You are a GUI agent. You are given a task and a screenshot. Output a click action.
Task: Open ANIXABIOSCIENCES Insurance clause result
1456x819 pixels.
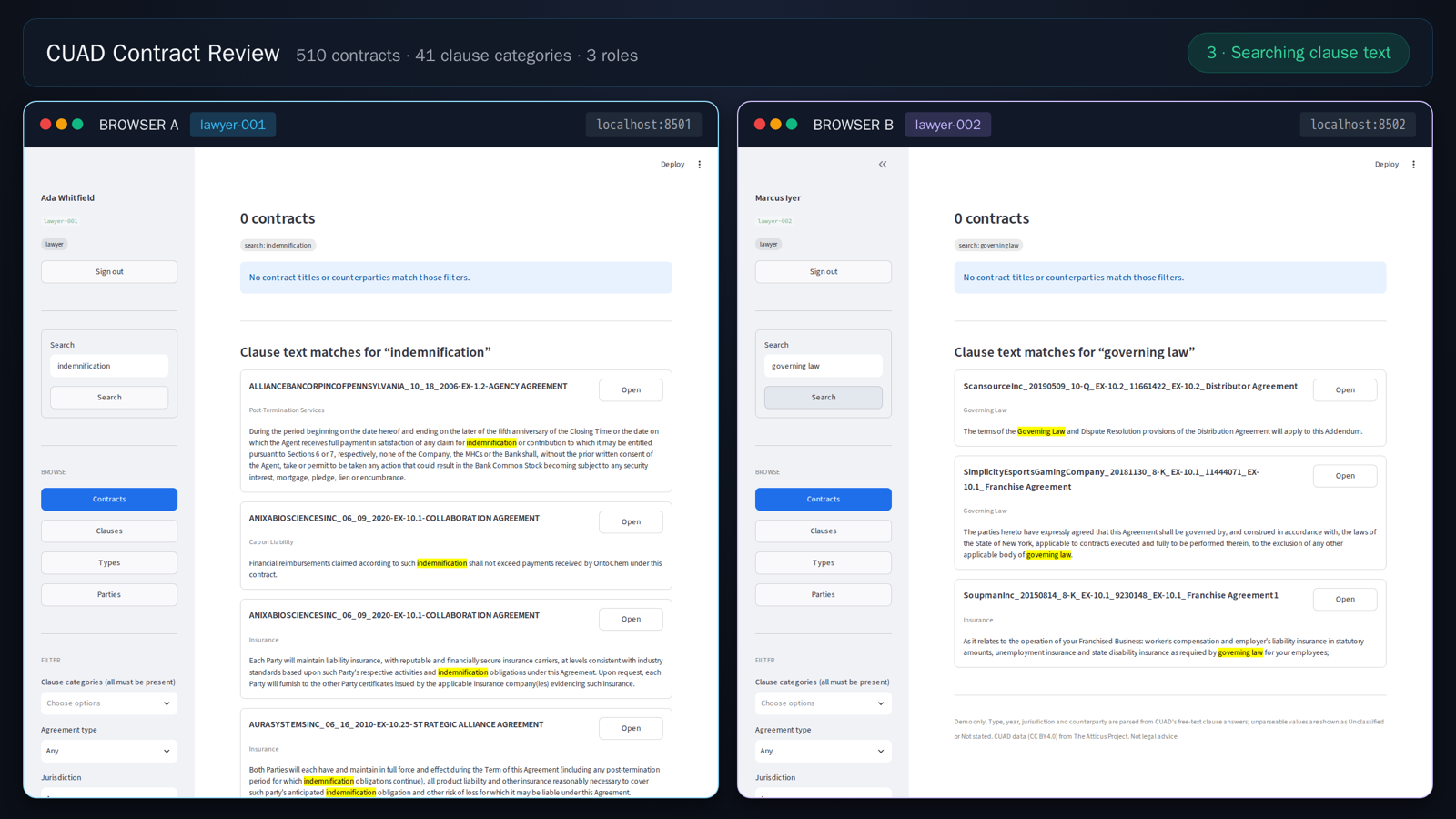[631, 619]
